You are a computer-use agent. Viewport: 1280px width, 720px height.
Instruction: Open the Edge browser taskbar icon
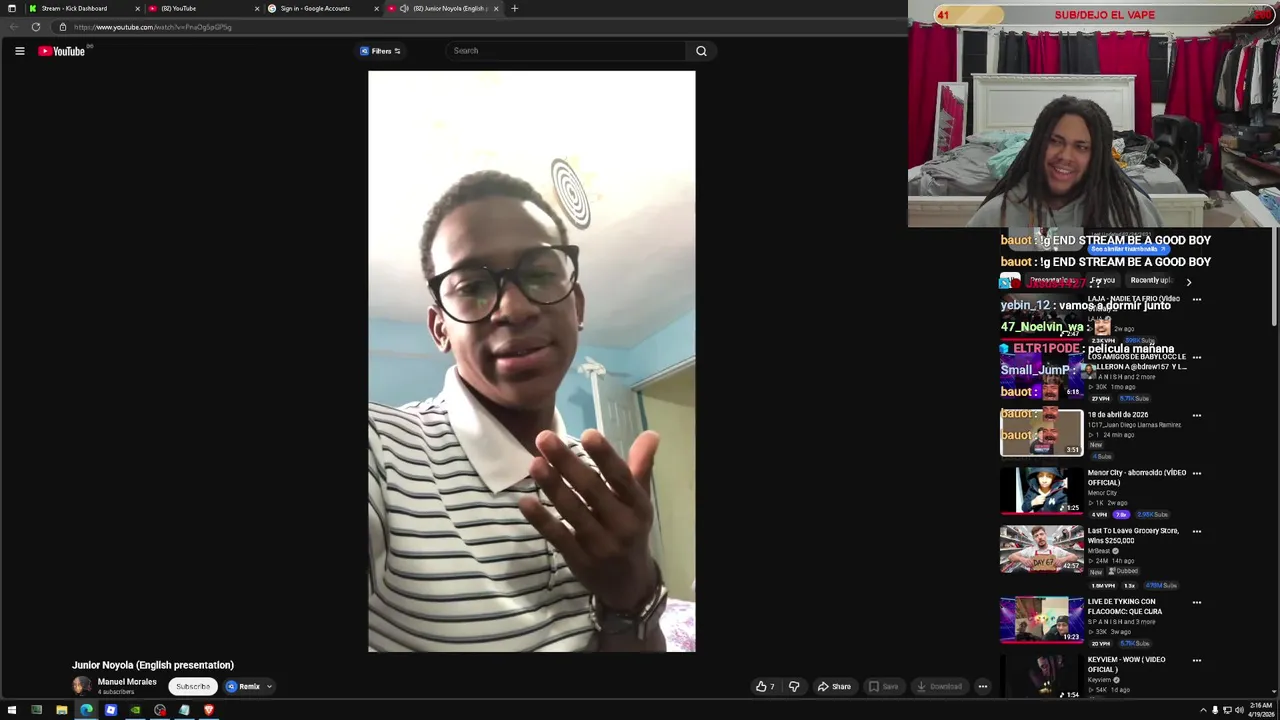[x=86, y=710]
